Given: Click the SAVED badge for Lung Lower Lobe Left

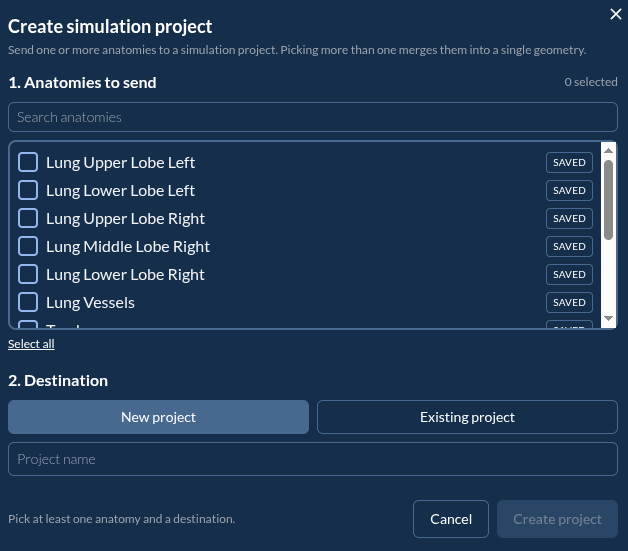Looking at the screenshot, I should pyautogui.click(x=569, y=190).
